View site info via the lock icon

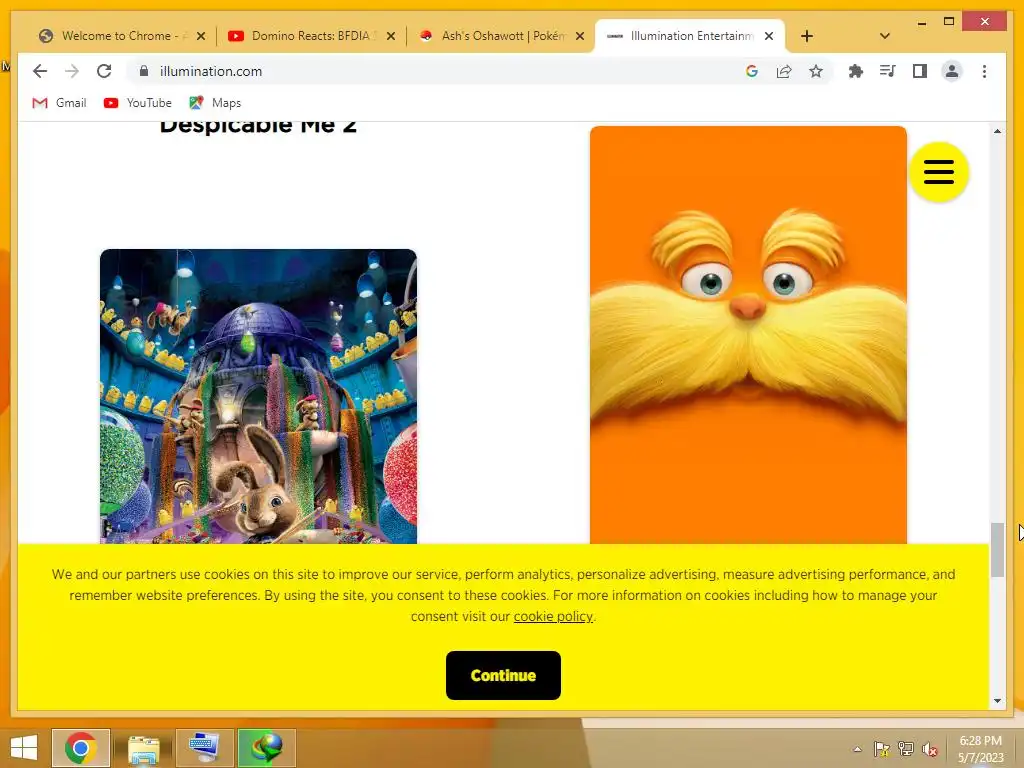click(144, 71)
